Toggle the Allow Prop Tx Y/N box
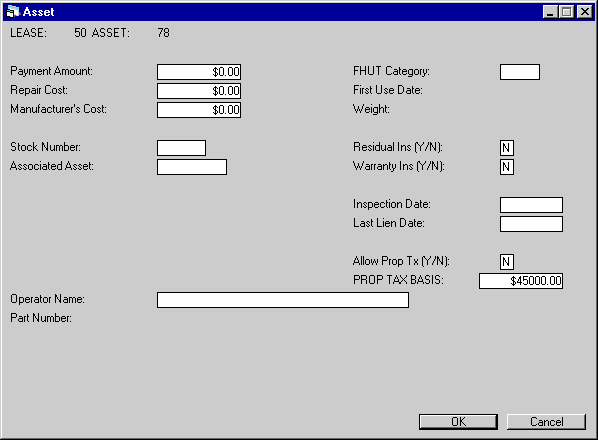 [506, 262]
